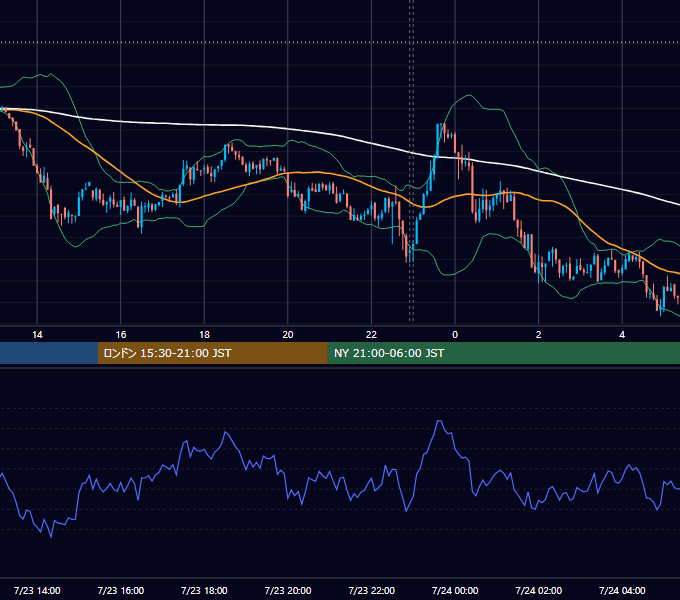This screenshot has height=600, width=680.
Task: Select the NY 21:00-06:00 JST session bar
Action: (x=503, y=353)
